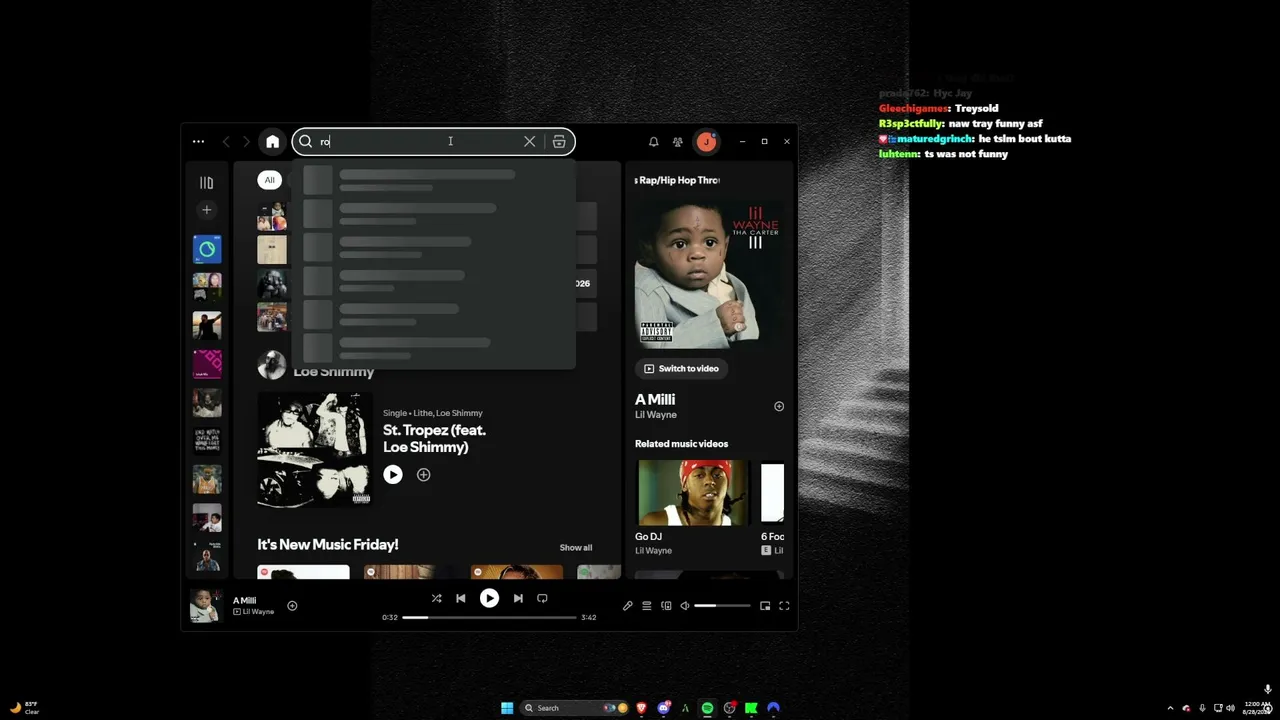Image resolution: width=1280 pixels, height=720 pixels.
Task: Open the playback queue
Action: [x=647, y=606]
